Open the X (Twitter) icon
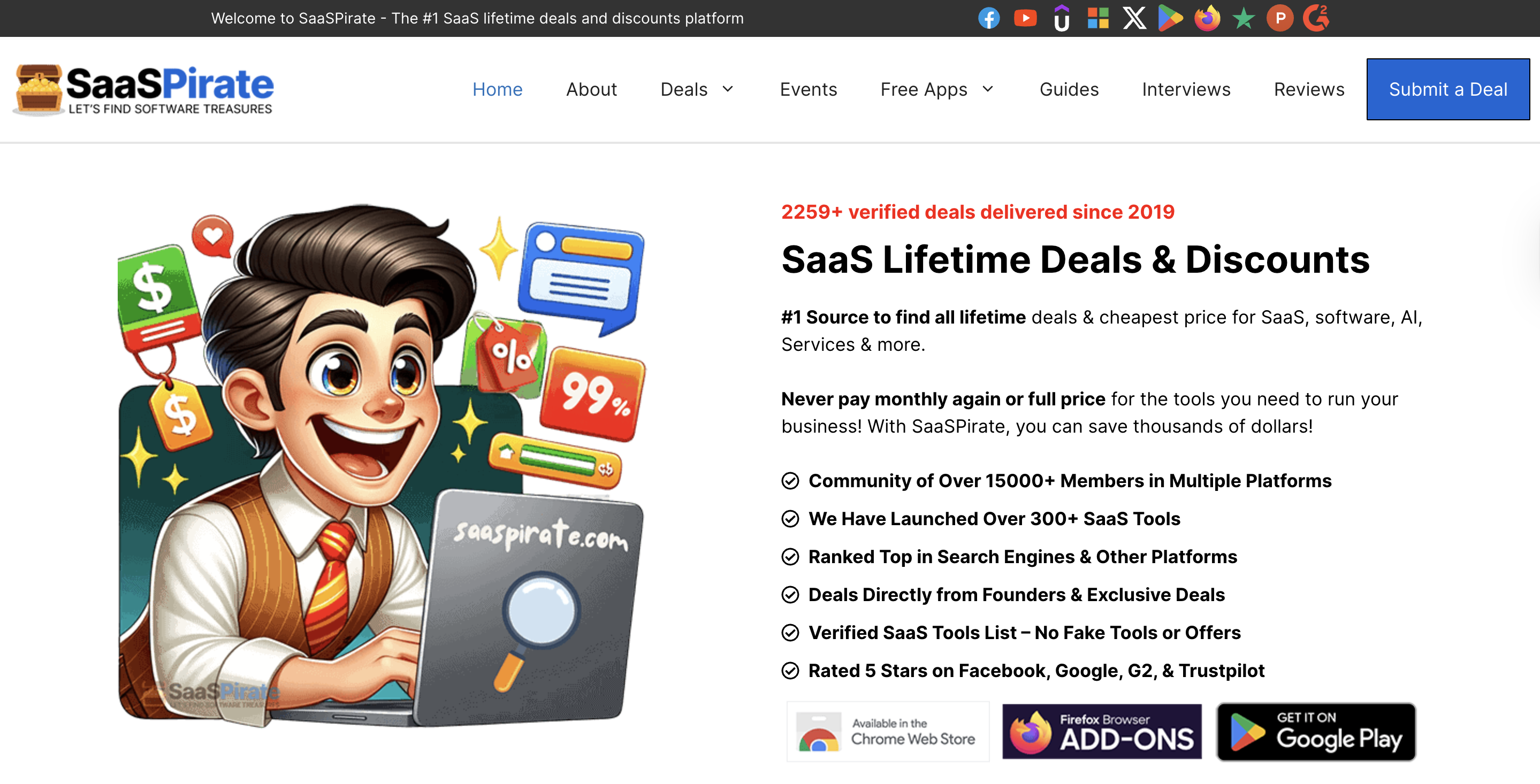 point(1134,18)
